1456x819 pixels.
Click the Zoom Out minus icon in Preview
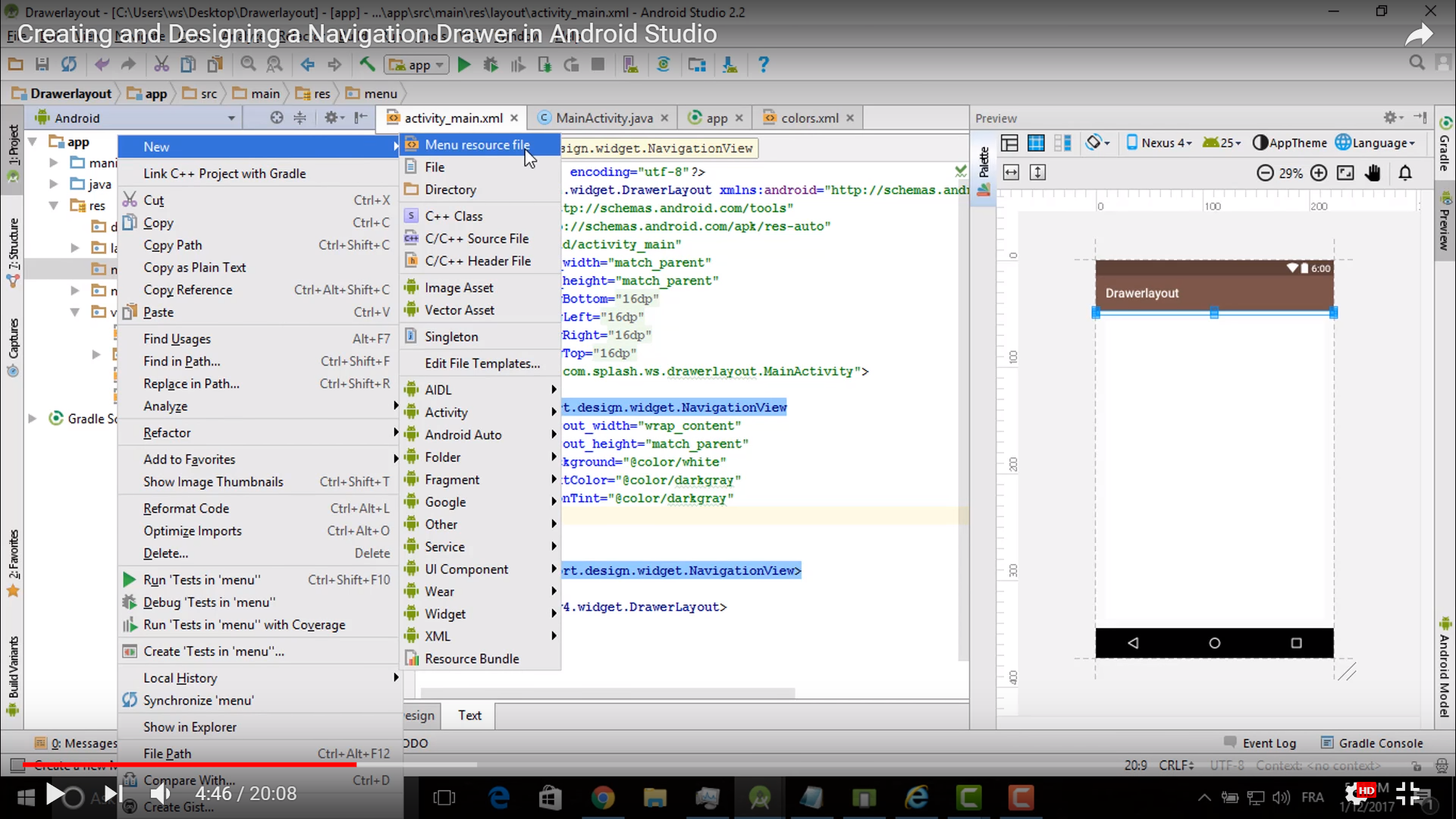coord(1265,173)
